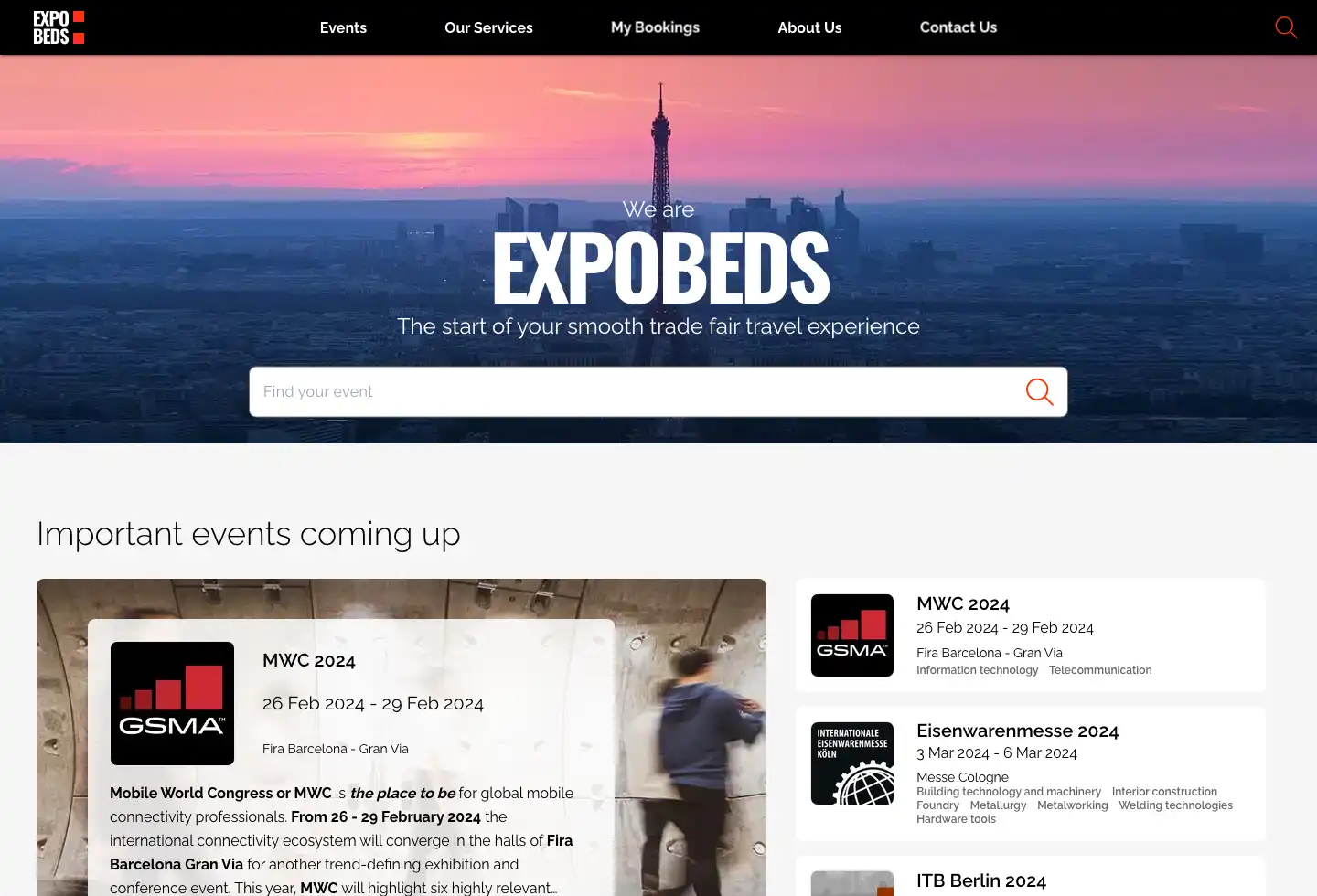Screen dimensions: 1317x896
Task: Open the About Us page
Action: click(809, 27)
